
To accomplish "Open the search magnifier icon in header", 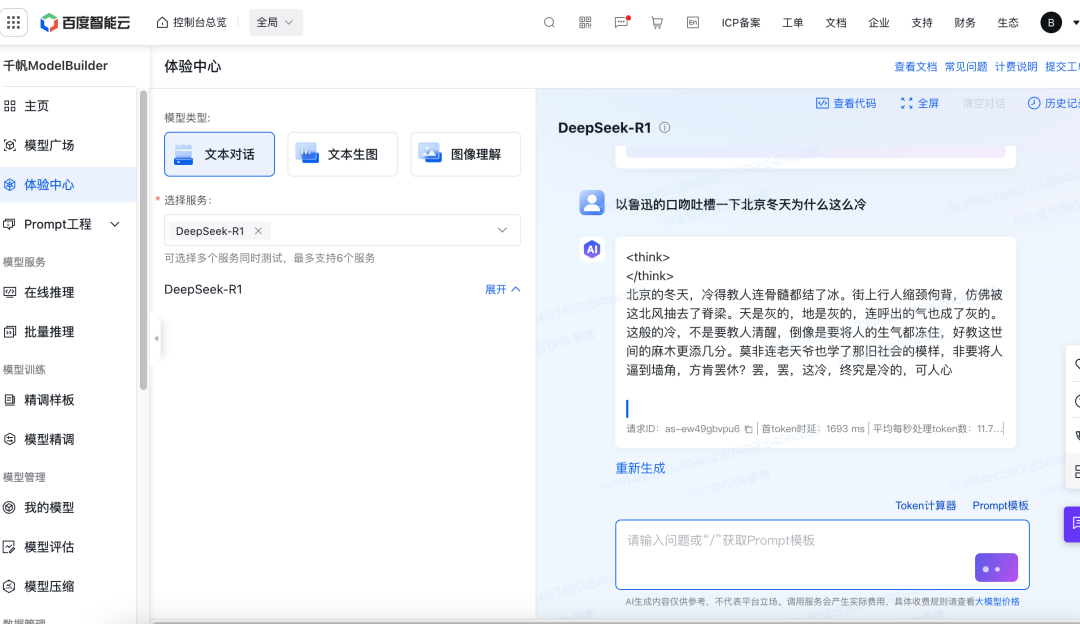I will [x=549, y=23].
